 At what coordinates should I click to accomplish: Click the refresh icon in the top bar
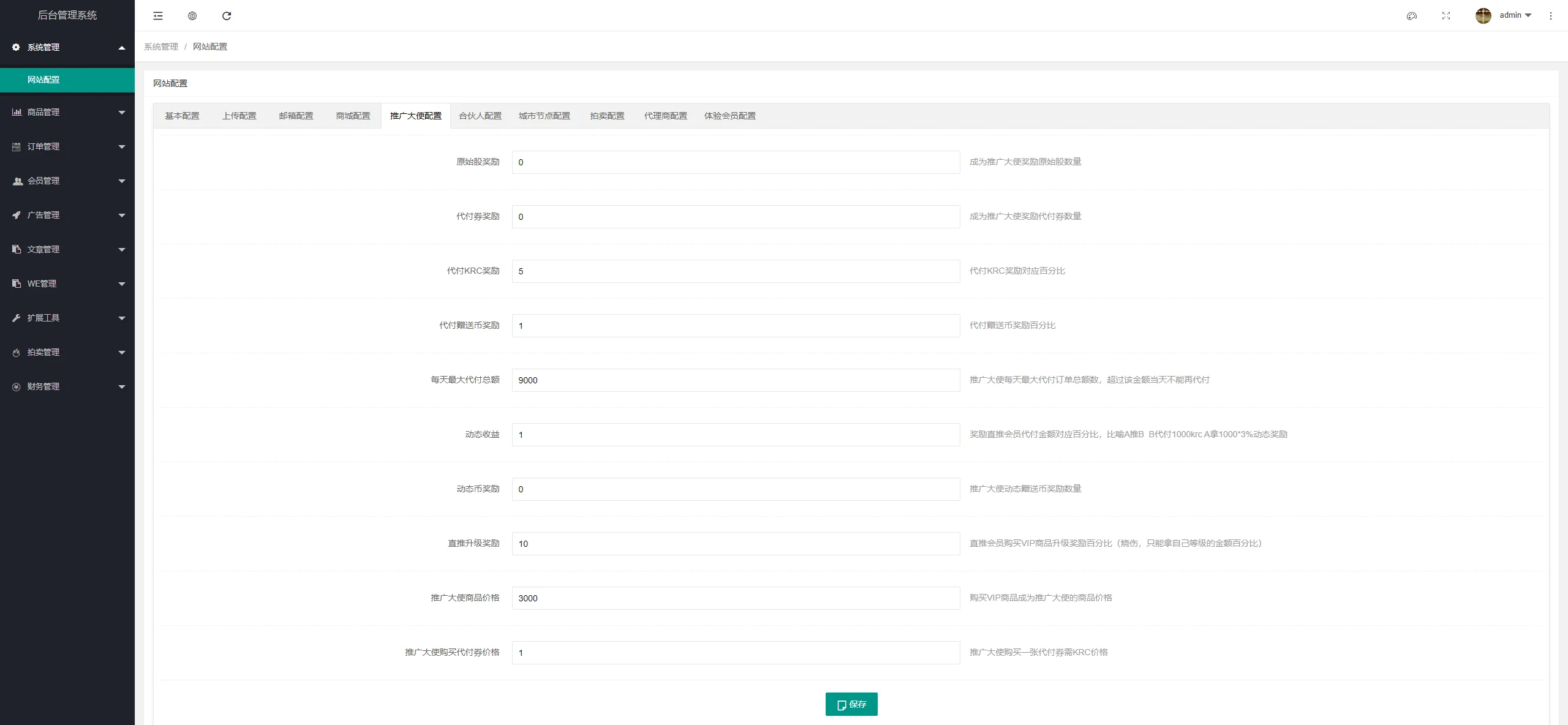tap(227, 16)
